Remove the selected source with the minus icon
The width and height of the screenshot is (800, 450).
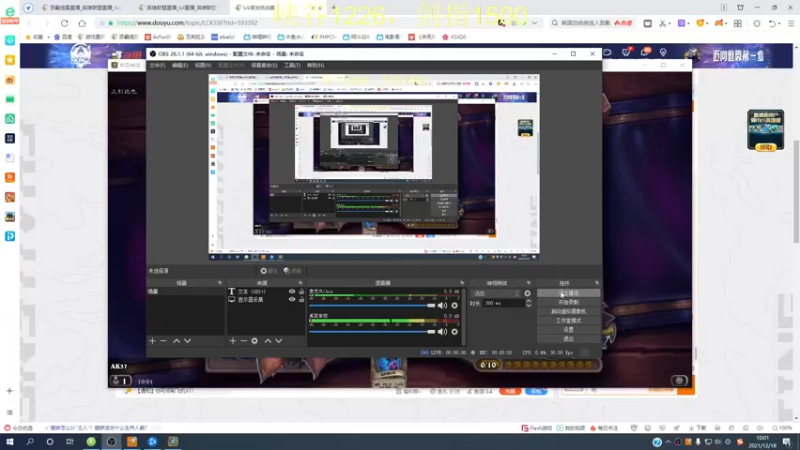[243, 341]
